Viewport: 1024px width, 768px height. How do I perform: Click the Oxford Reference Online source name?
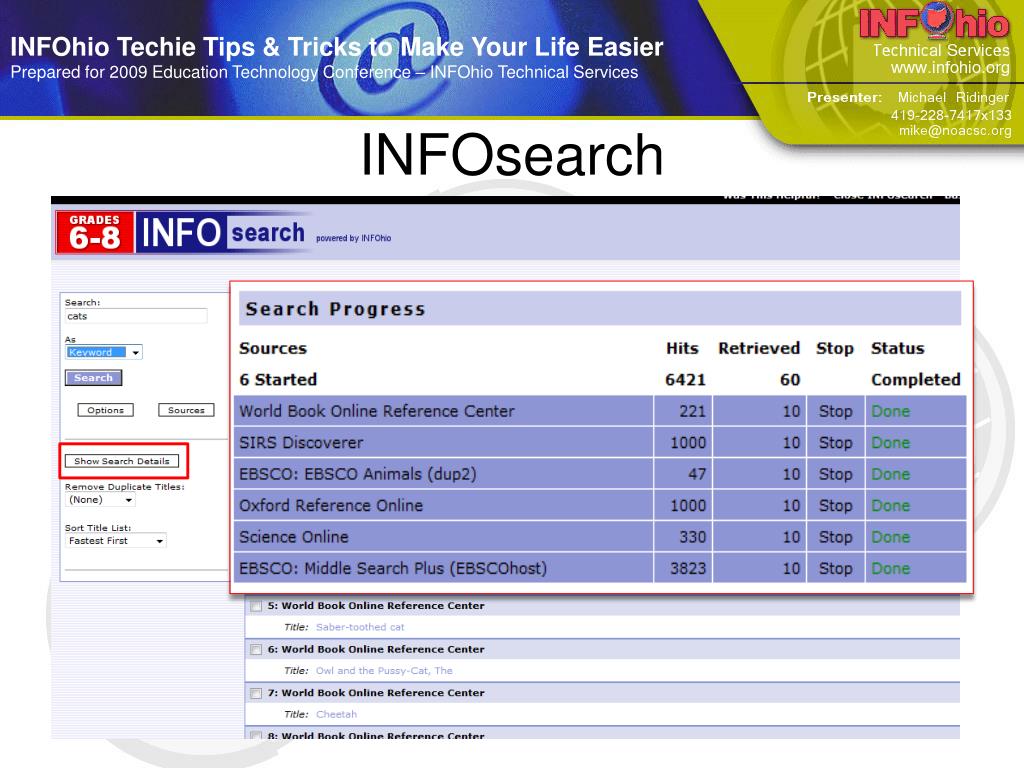pos(331,505)
